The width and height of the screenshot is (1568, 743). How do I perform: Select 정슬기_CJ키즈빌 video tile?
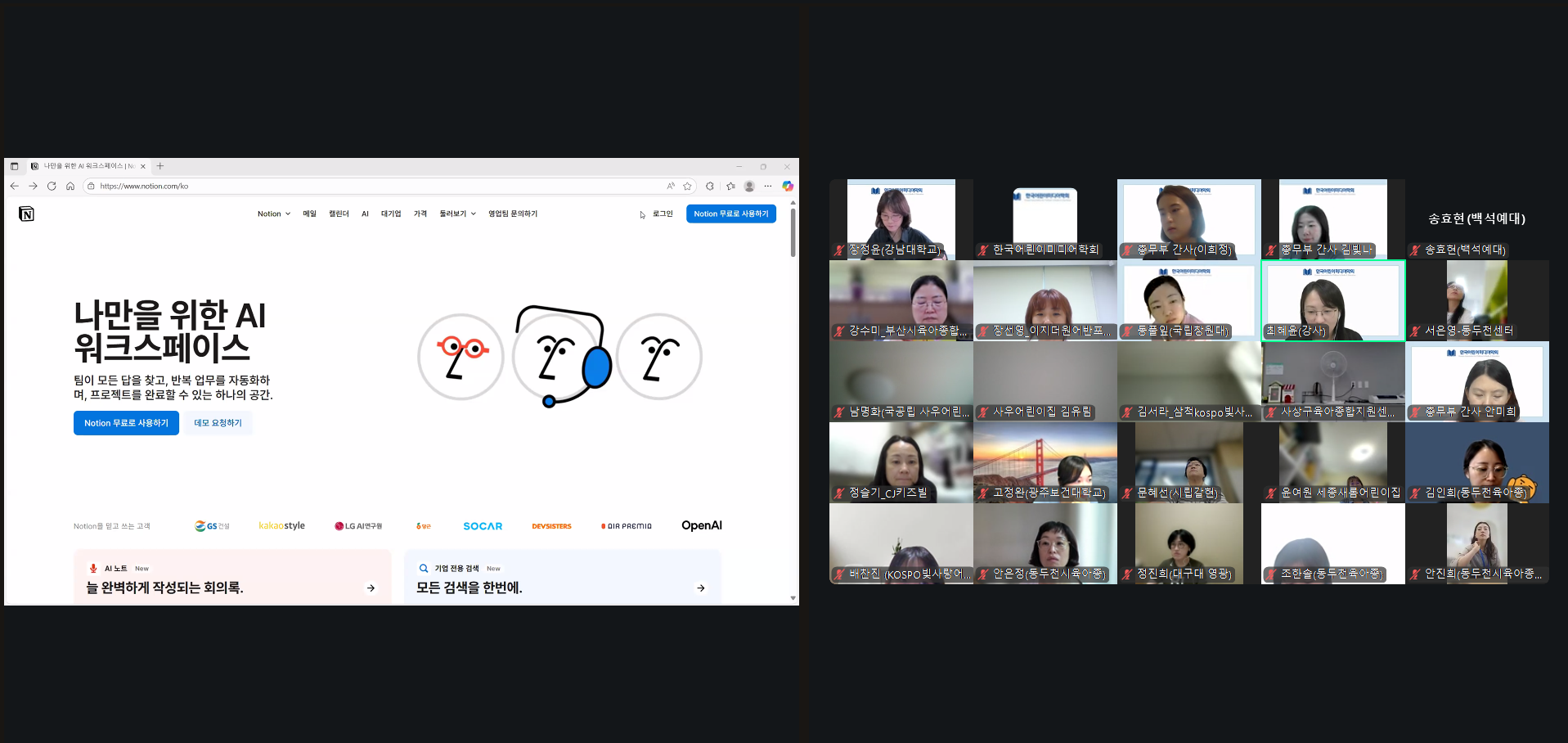click(901, 462)
